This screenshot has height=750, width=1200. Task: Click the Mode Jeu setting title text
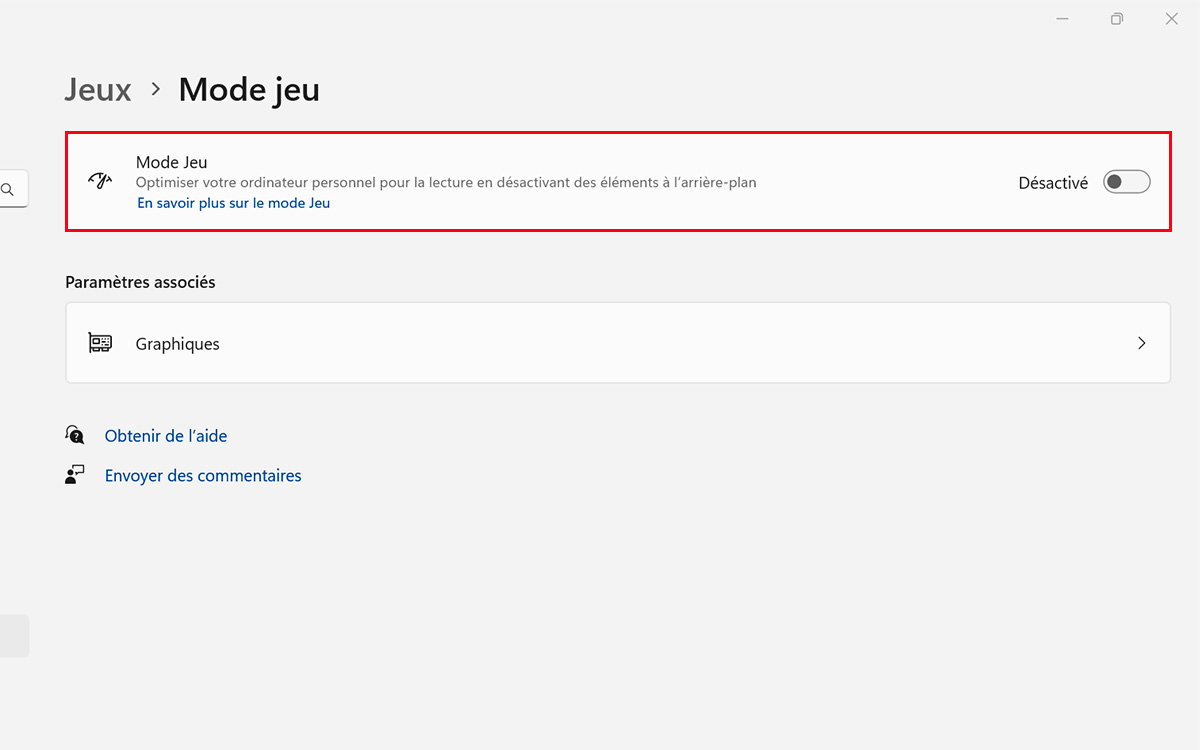(172, 162)
